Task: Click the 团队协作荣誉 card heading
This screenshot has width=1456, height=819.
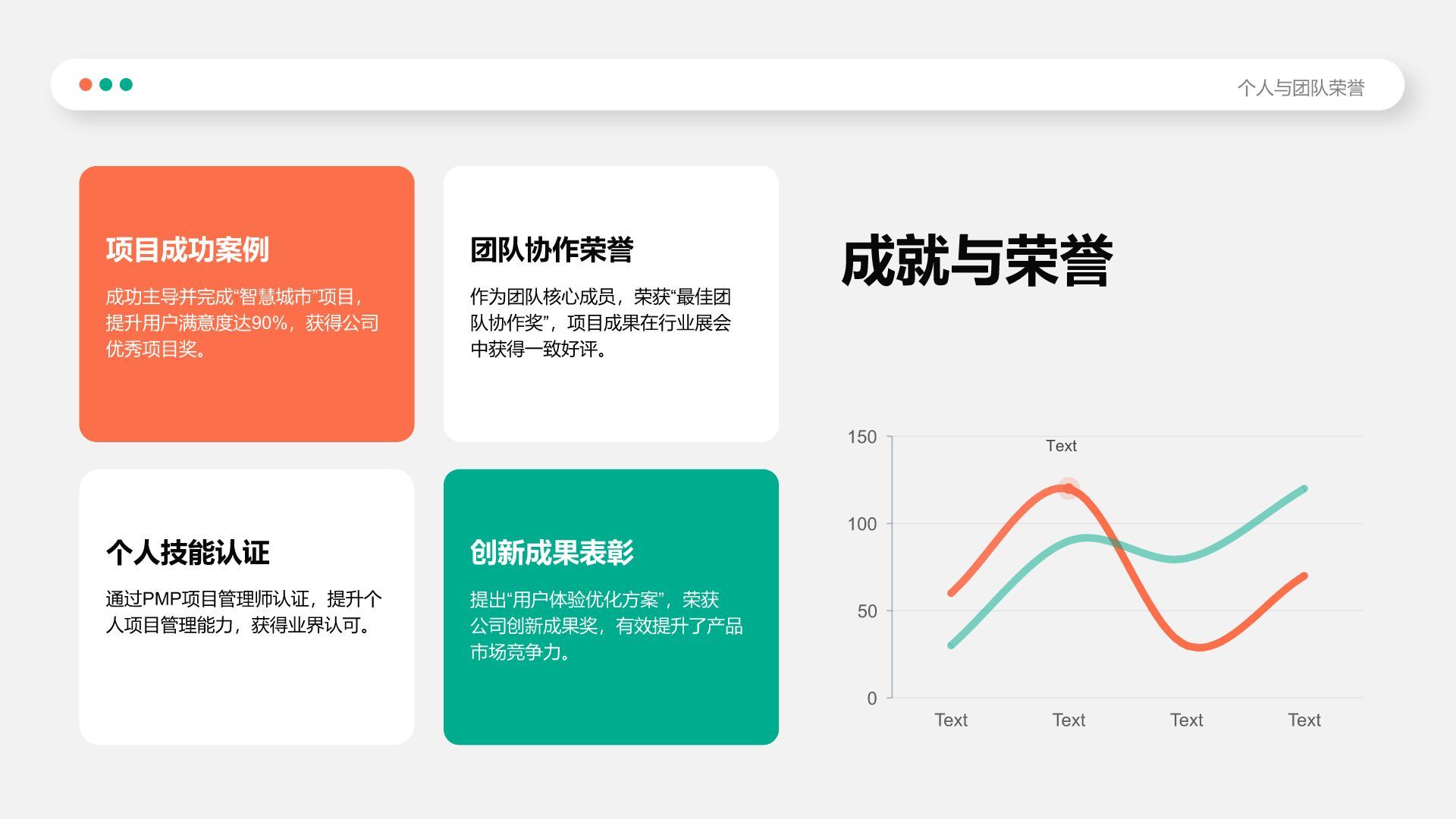Action: (x=551, y=249)
